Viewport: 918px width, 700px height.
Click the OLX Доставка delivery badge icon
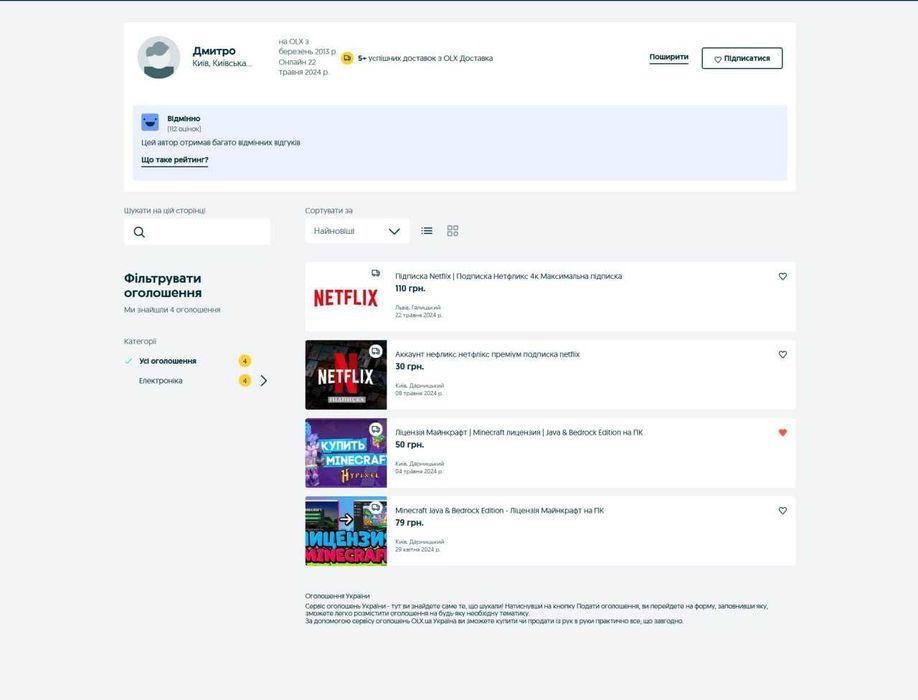click(x=347, y=58)
